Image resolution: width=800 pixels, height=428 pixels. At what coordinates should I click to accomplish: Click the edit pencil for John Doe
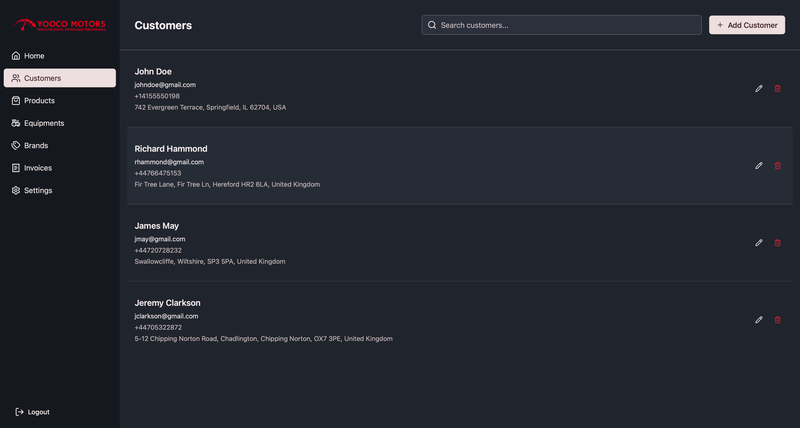pos(759,89)
